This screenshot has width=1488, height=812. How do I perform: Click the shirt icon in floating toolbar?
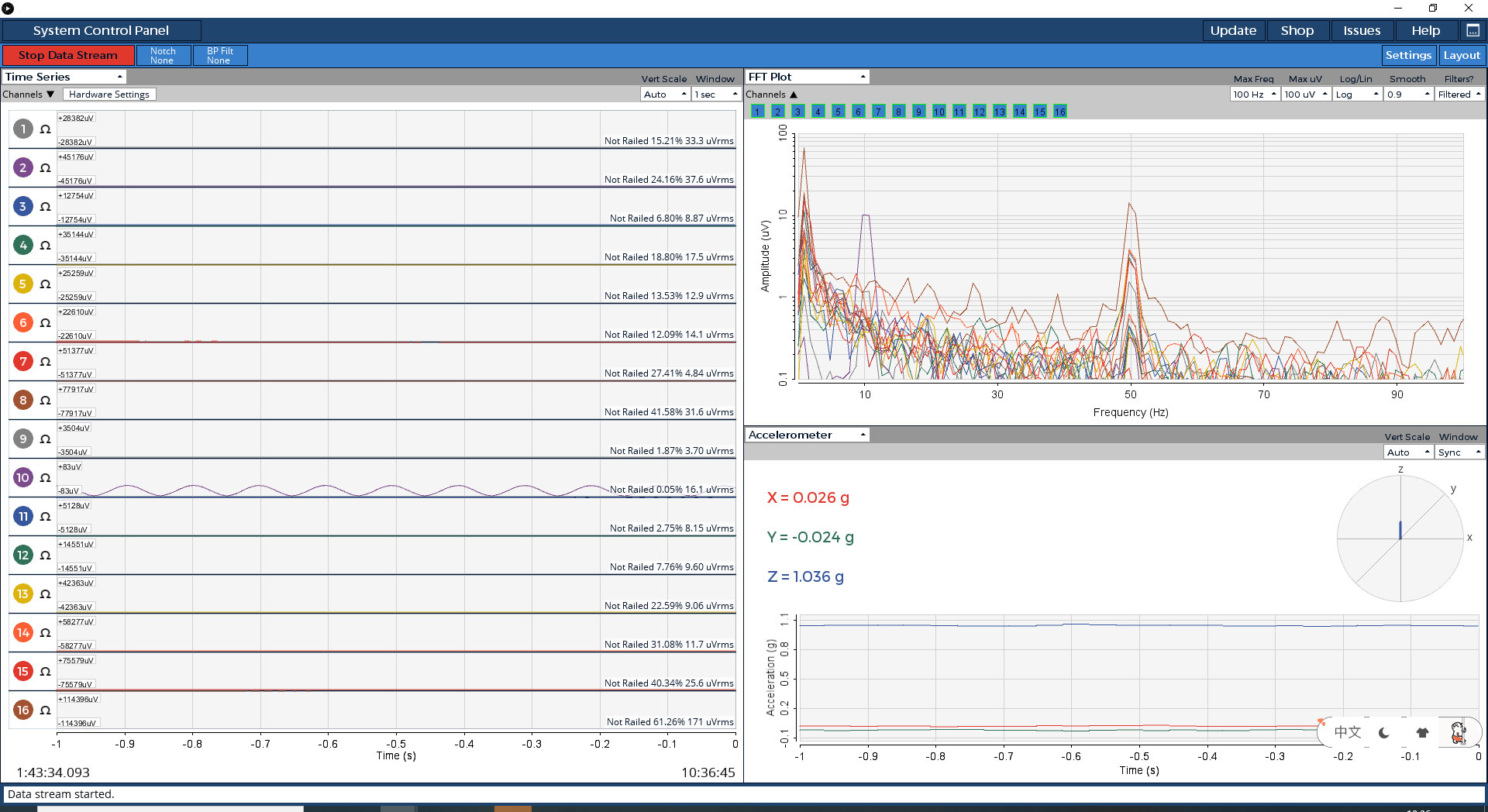pos(1422,732)
